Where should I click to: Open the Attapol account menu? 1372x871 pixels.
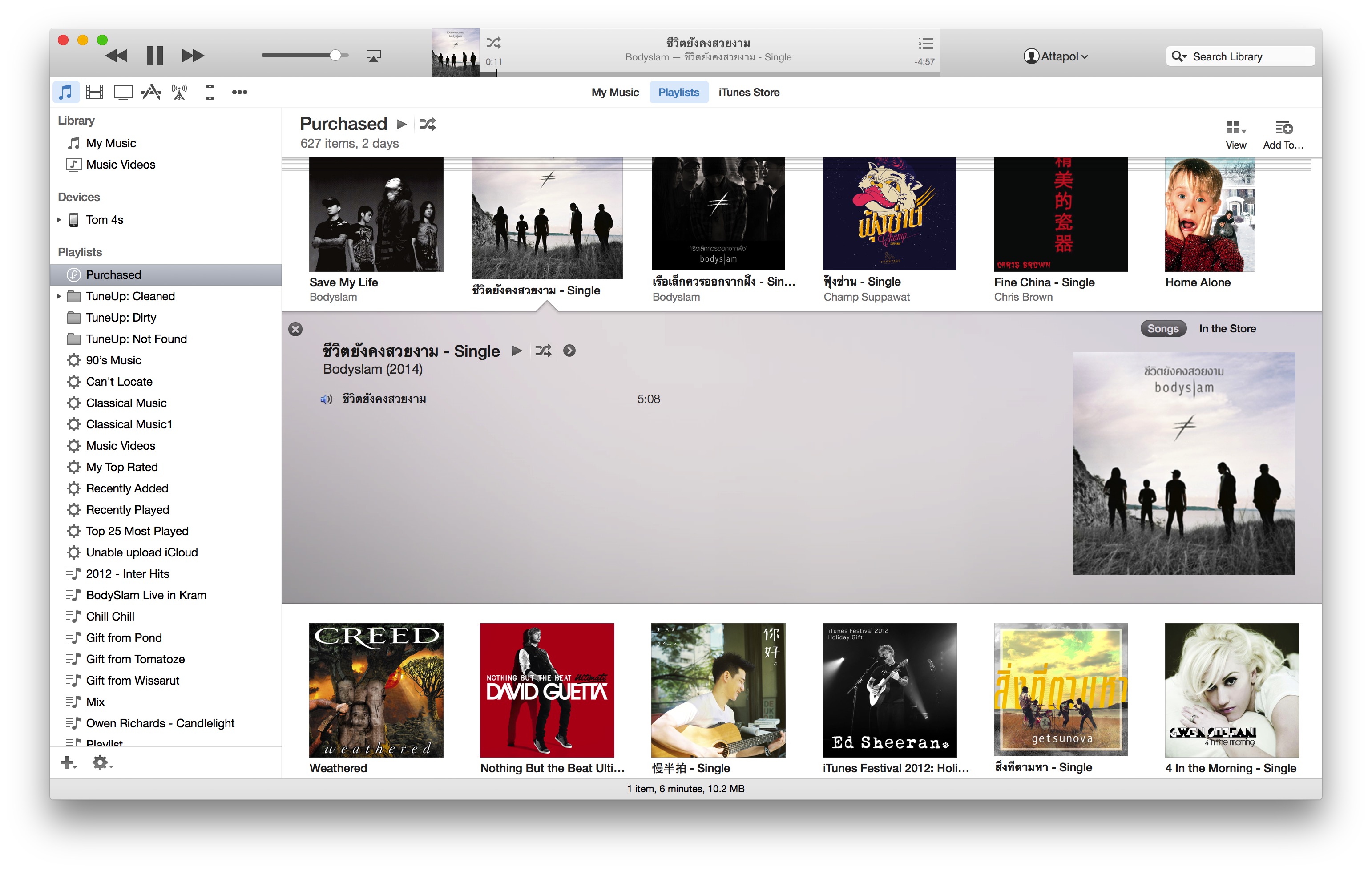click(x=1055, y=56)
